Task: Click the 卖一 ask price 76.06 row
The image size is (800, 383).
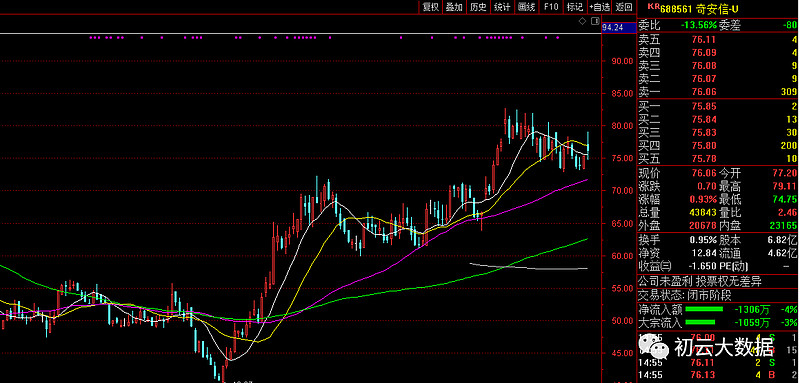Action: tap(718, 92)
